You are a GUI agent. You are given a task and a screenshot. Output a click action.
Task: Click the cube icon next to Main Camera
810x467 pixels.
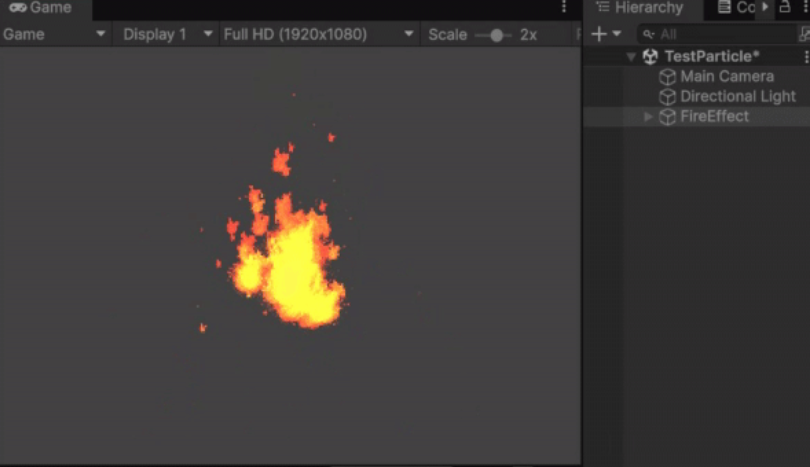pos(667,77)
